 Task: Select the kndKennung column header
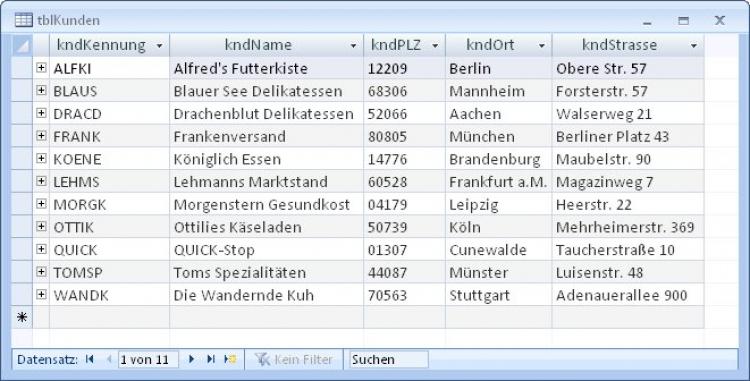(110, 45)
